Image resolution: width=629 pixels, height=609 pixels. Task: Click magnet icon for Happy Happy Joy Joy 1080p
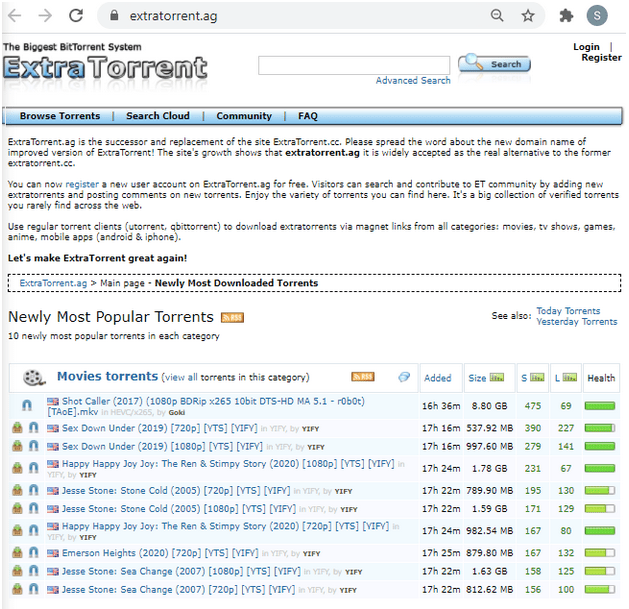point(34,468)
